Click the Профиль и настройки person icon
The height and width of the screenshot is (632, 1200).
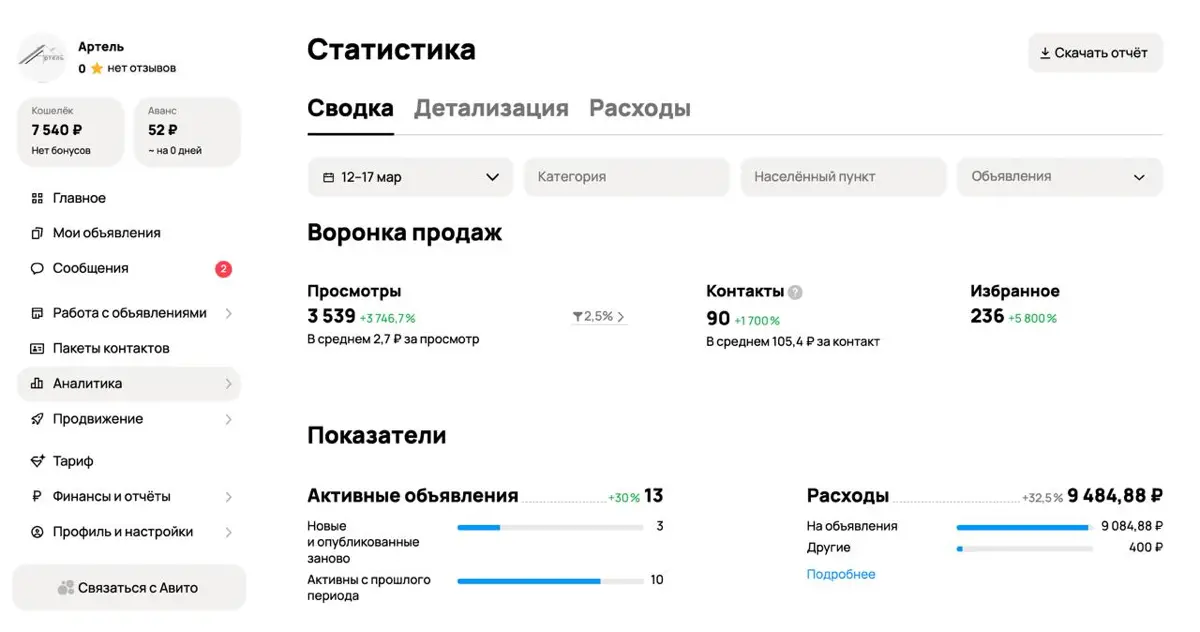coord(37,532)
